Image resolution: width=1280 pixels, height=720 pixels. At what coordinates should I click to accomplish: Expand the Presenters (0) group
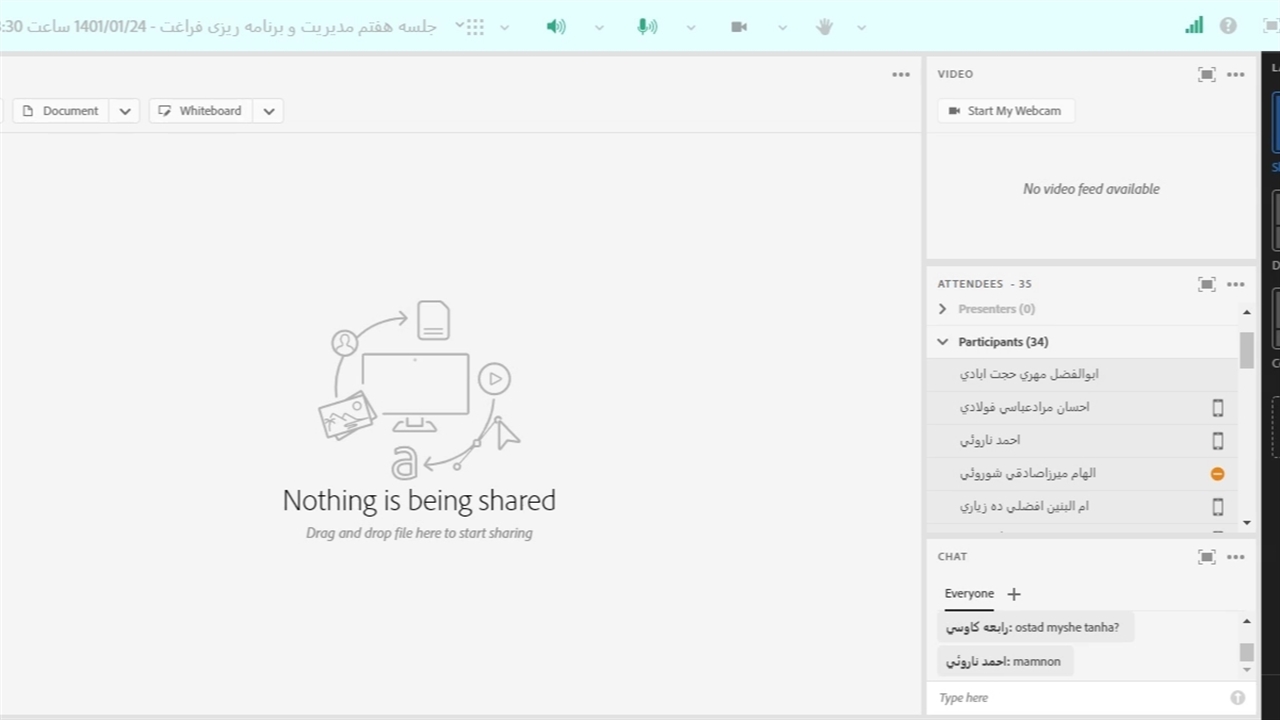click(x=942, y=309)
